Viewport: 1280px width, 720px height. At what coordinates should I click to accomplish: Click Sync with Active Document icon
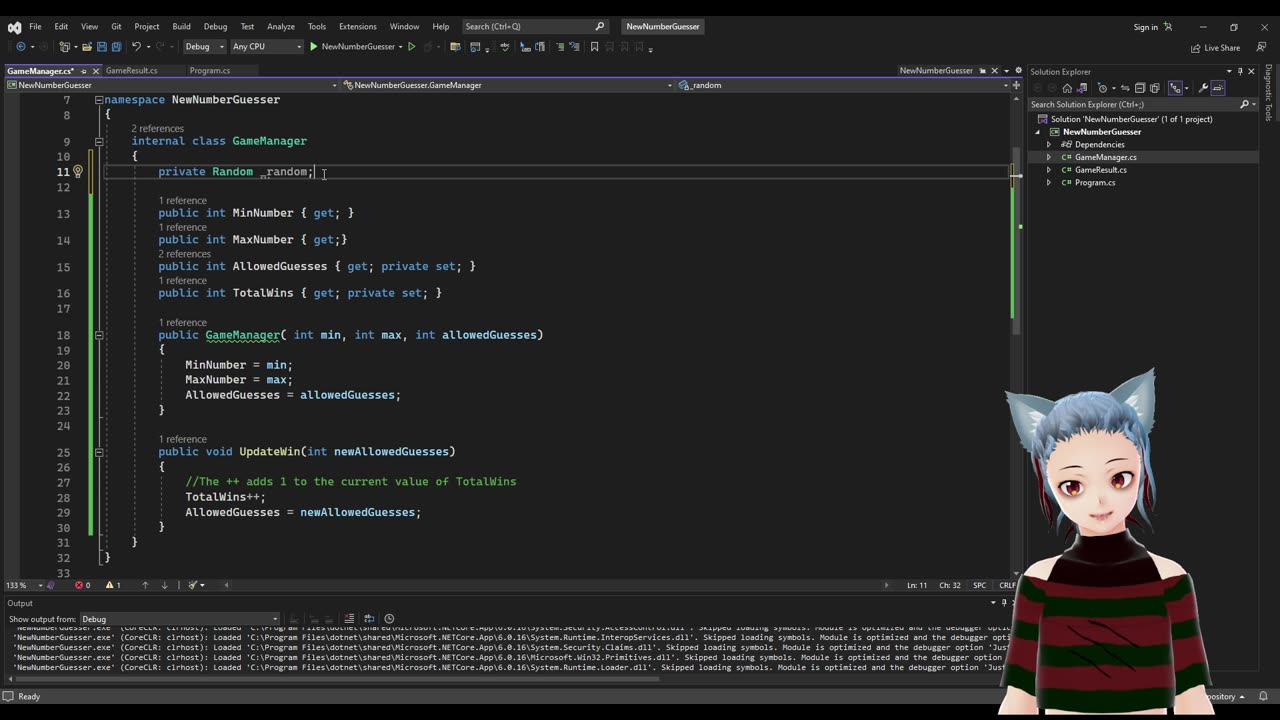coord(1125,88)
